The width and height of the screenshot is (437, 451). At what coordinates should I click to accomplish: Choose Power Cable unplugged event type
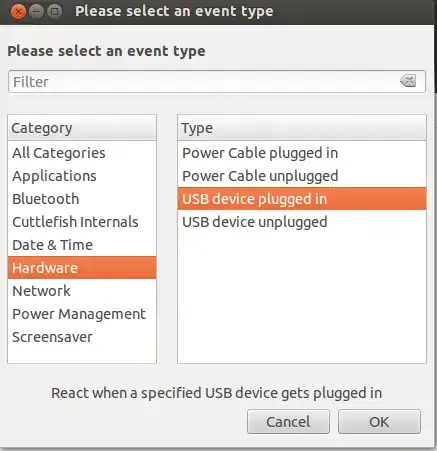click(302, 176)
